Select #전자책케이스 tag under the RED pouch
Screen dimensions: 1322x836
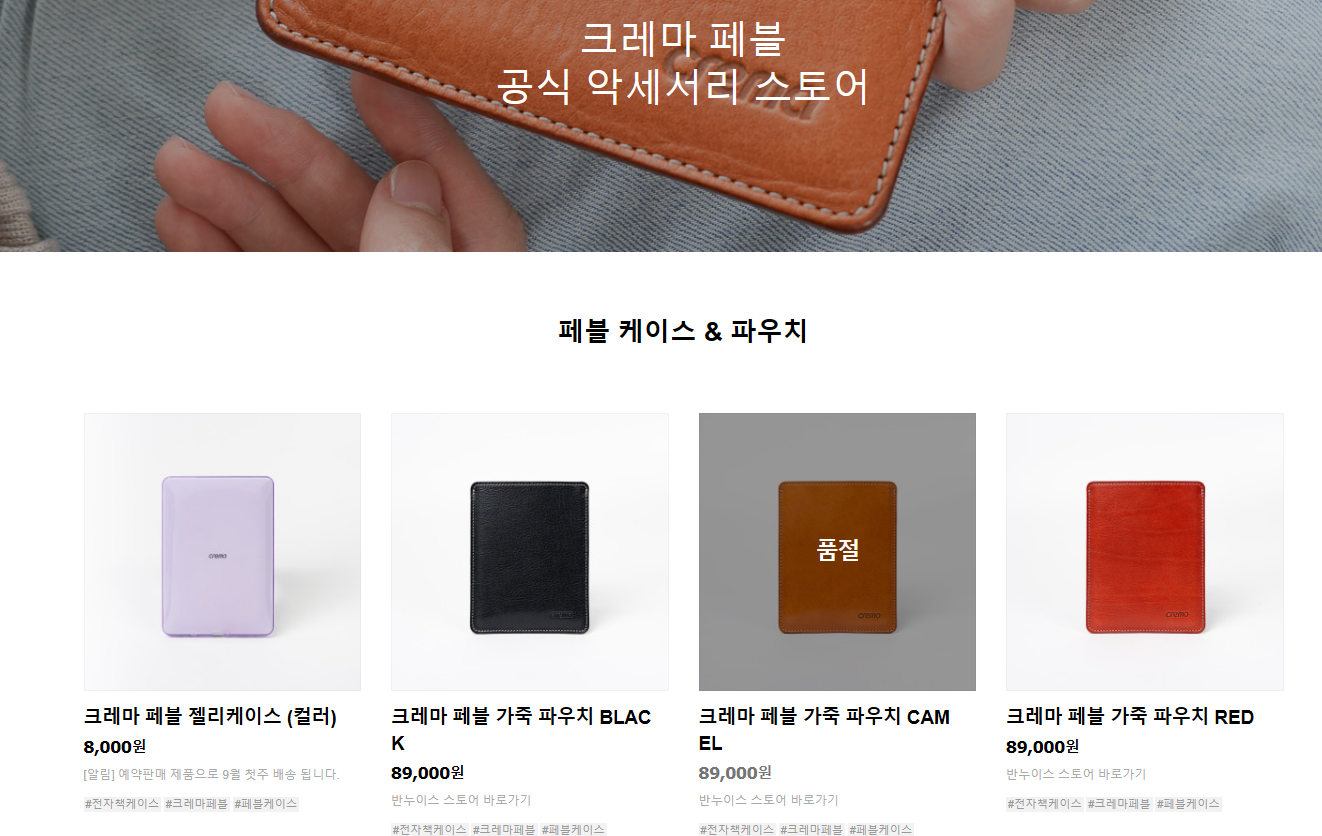tap(1044, 804)
